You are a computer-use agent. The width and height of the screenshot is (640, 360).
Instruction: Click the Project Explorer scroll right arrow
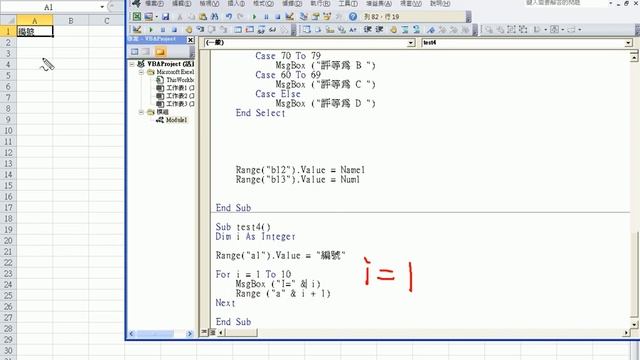[189, 334]
